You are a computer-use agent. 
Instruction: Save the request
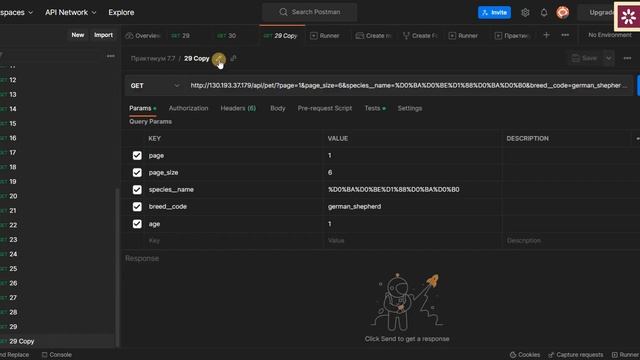585,58
